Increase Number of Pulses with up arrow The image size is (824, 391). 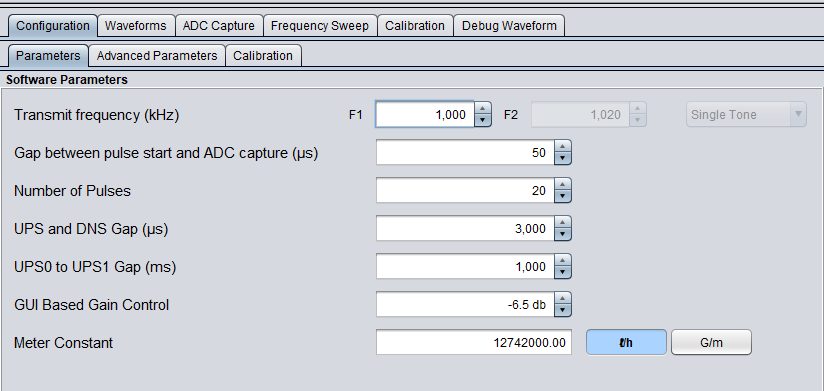pyautogui.click(x=563, y=185)
